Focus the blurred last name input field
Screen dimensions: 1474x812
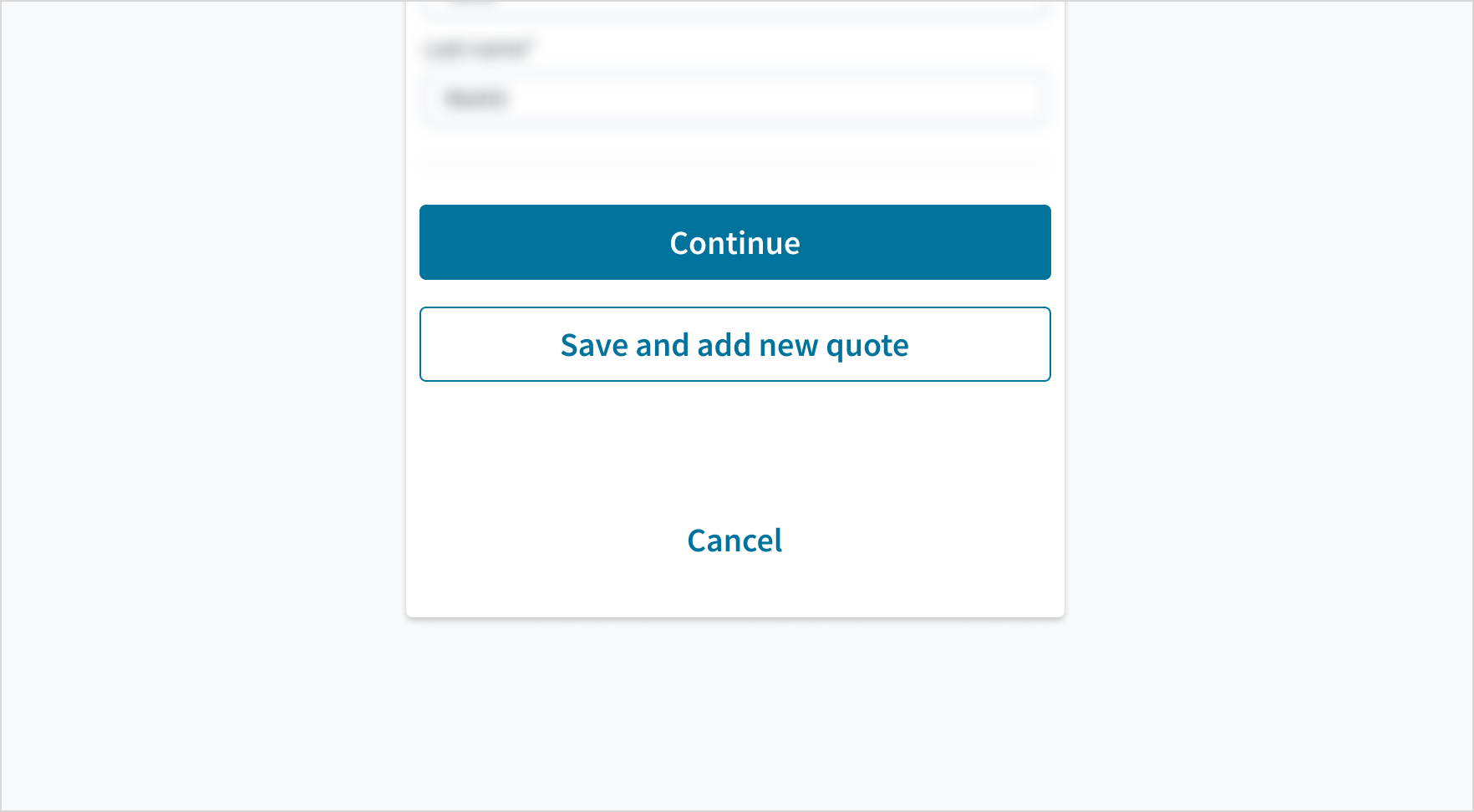click(x=734, y=99)
